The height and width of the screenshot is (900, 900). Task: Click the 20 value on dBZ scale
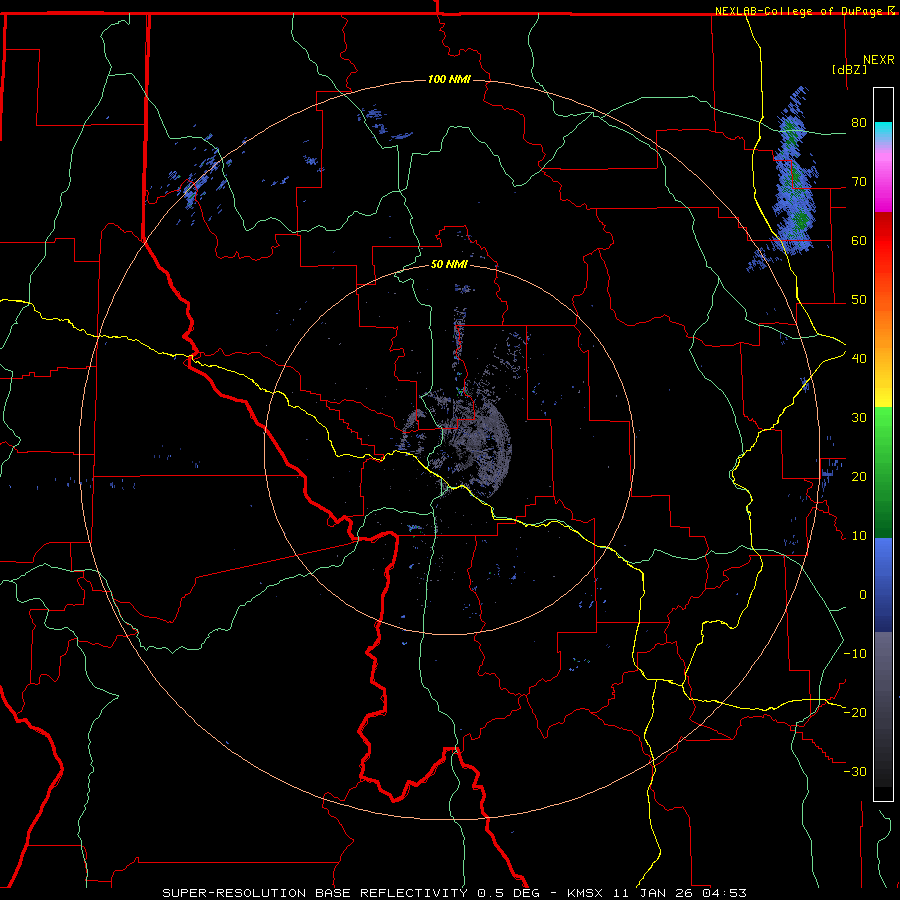(x=859, y=477)
